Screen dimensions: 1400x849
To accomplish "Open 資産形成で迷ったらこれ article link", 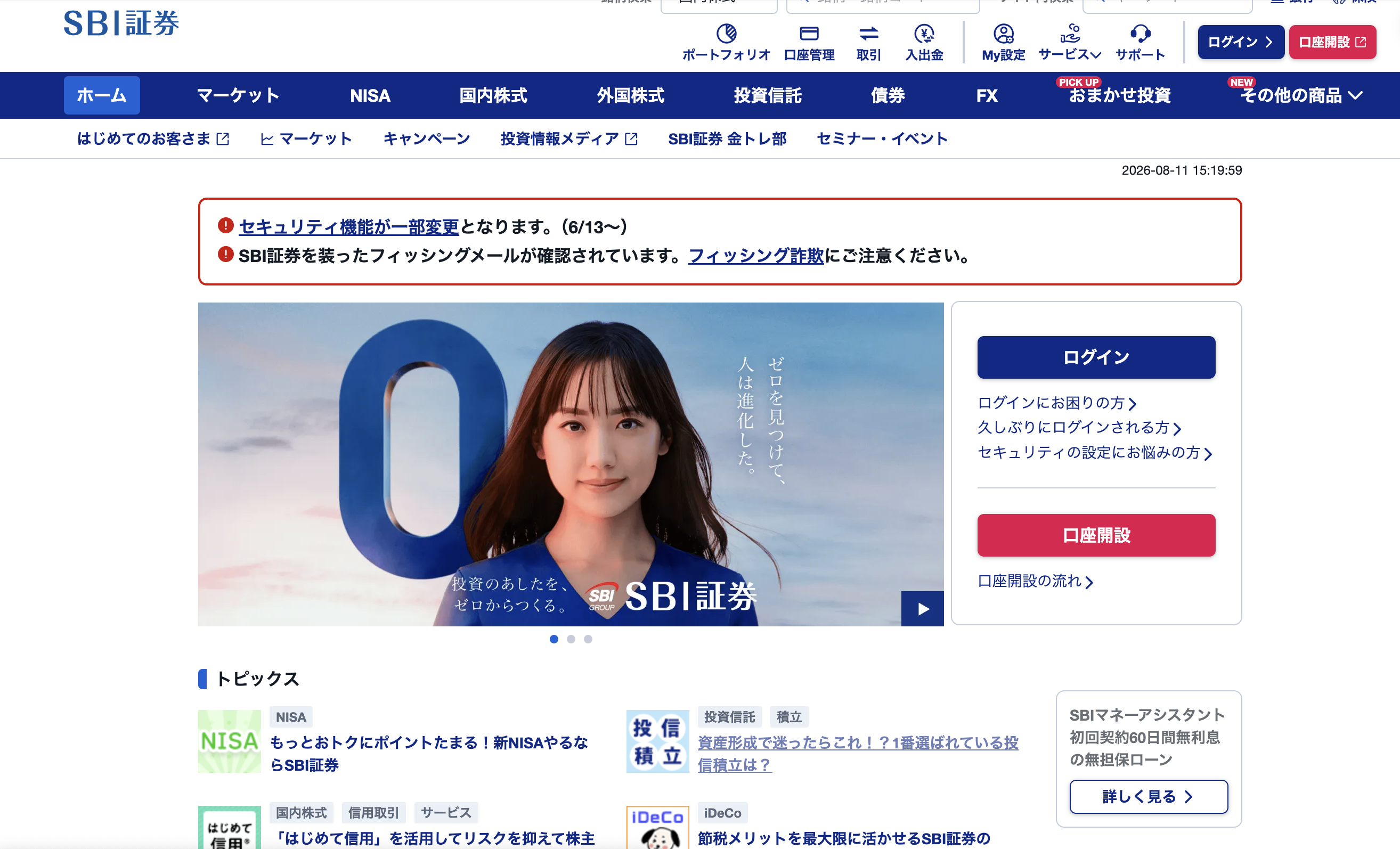I will [x=858, y=754].
